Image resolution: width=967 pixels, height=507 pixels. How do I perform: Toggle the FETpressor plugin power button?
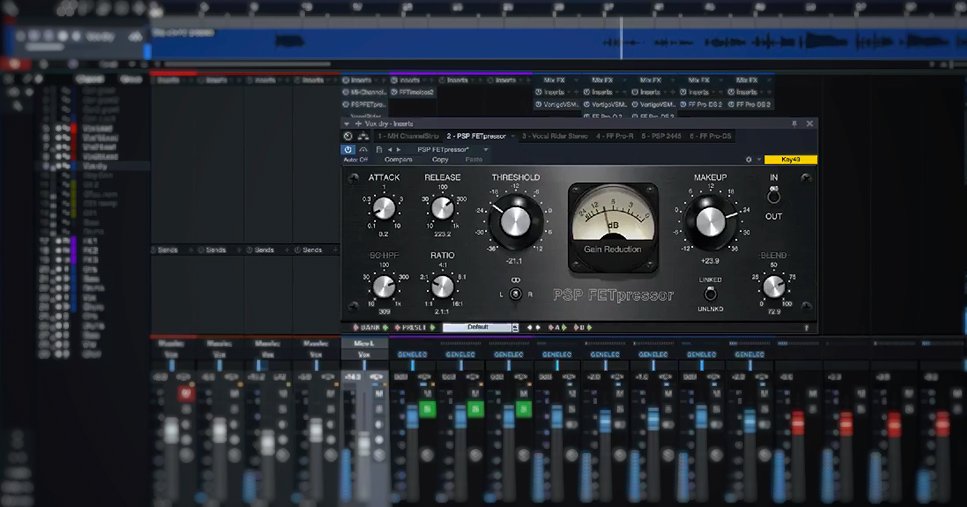[x=348, y=149]
